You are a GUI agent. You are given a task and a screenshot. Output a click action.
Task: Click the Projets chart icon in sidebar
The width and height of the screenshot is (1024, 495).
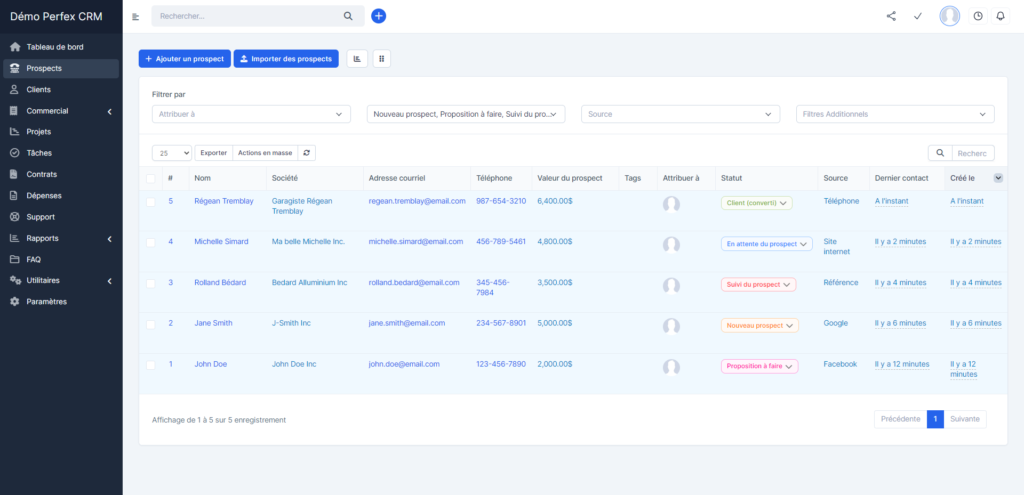[15, 132]
